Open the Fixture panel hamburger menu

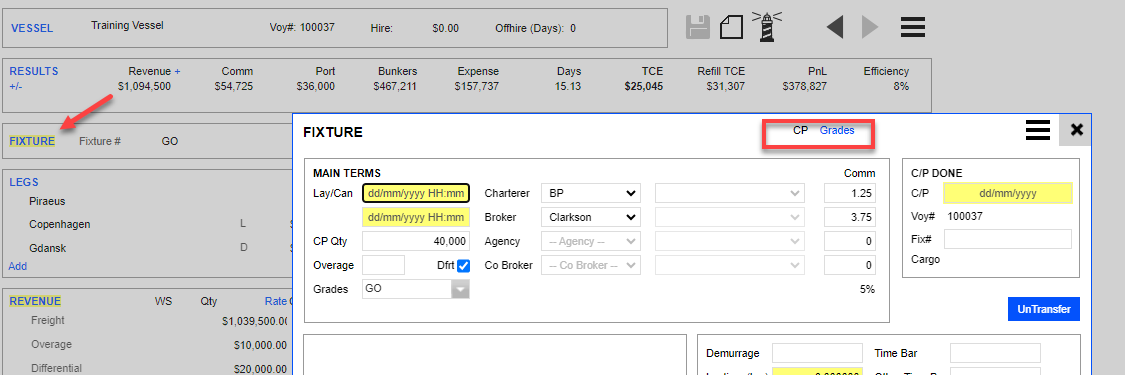(x=1037, y=130)
